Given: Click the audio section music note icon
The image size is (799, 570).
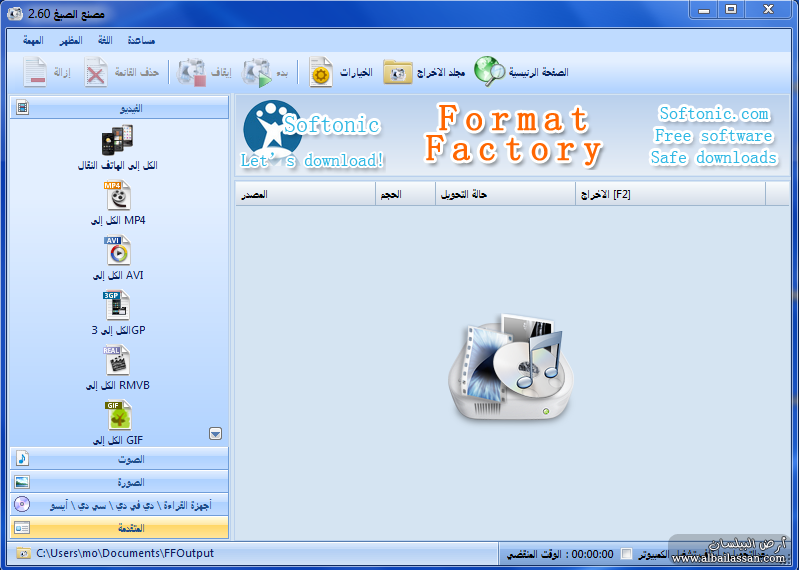Looking at the screenshot, I should [x=22, y=458].
